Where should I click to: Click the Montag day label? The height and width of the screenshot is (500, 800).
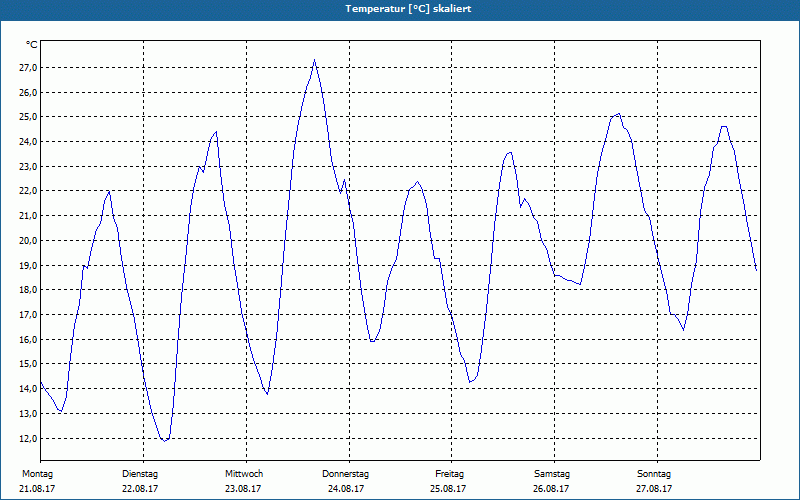pos(37,474)
